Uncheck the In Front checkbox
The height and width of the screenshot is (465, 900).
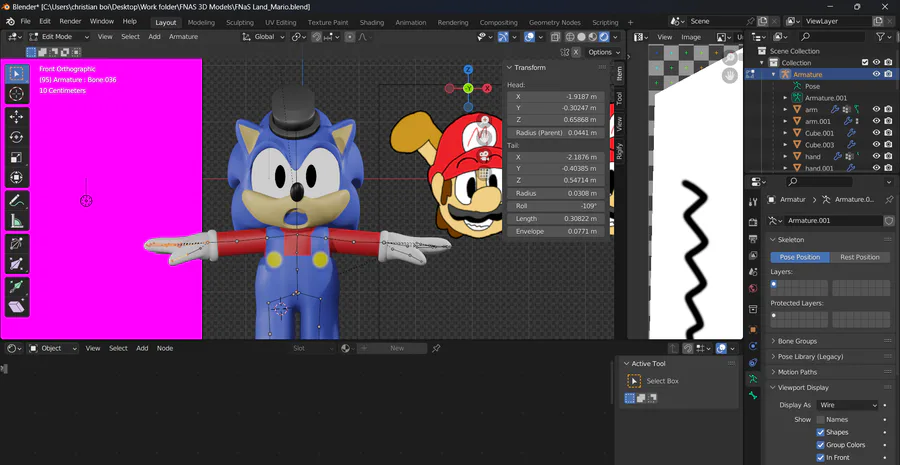pyautogui.click(x=821, y=458)
